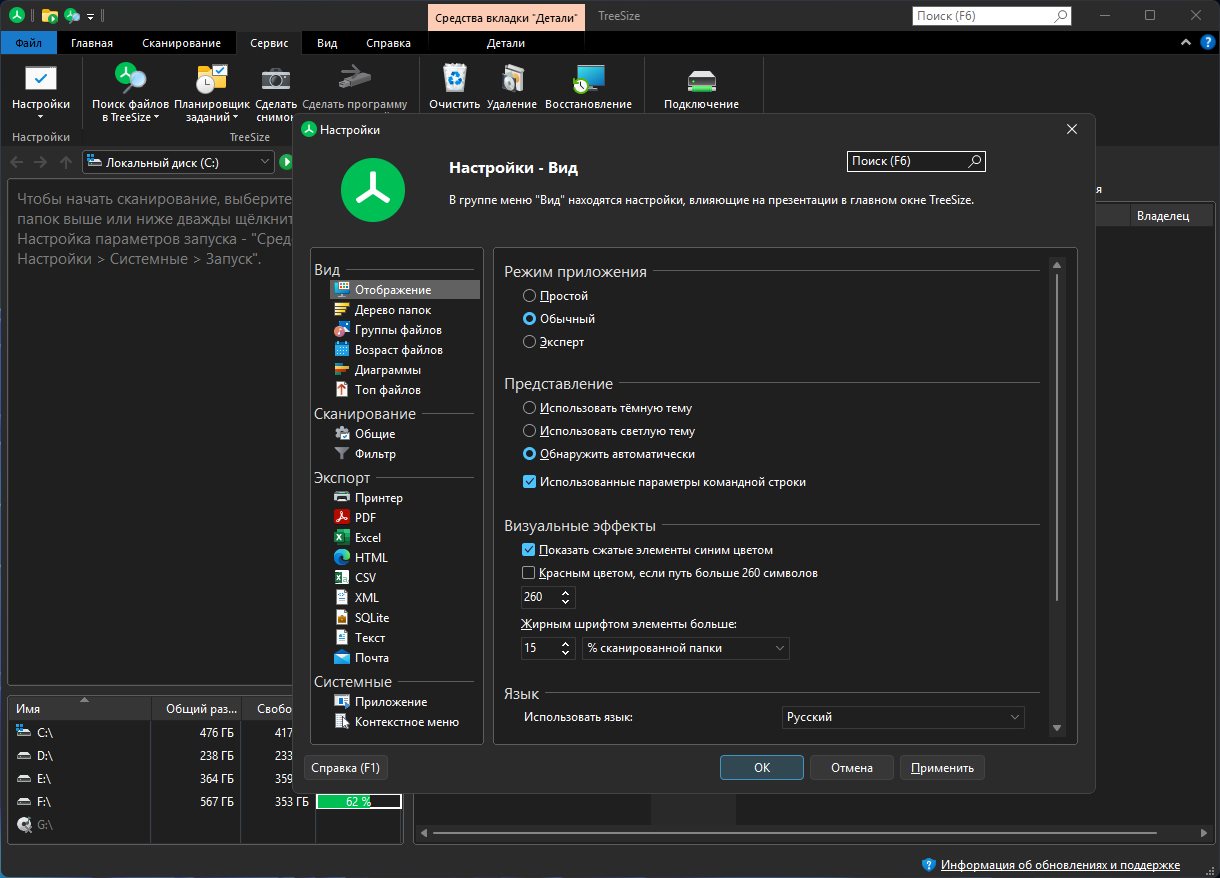The width and height of the screenshot is (1220, 878).
Task: Uncheck Показать сжатые элементы синим цветом
Action: coord(529,550)
